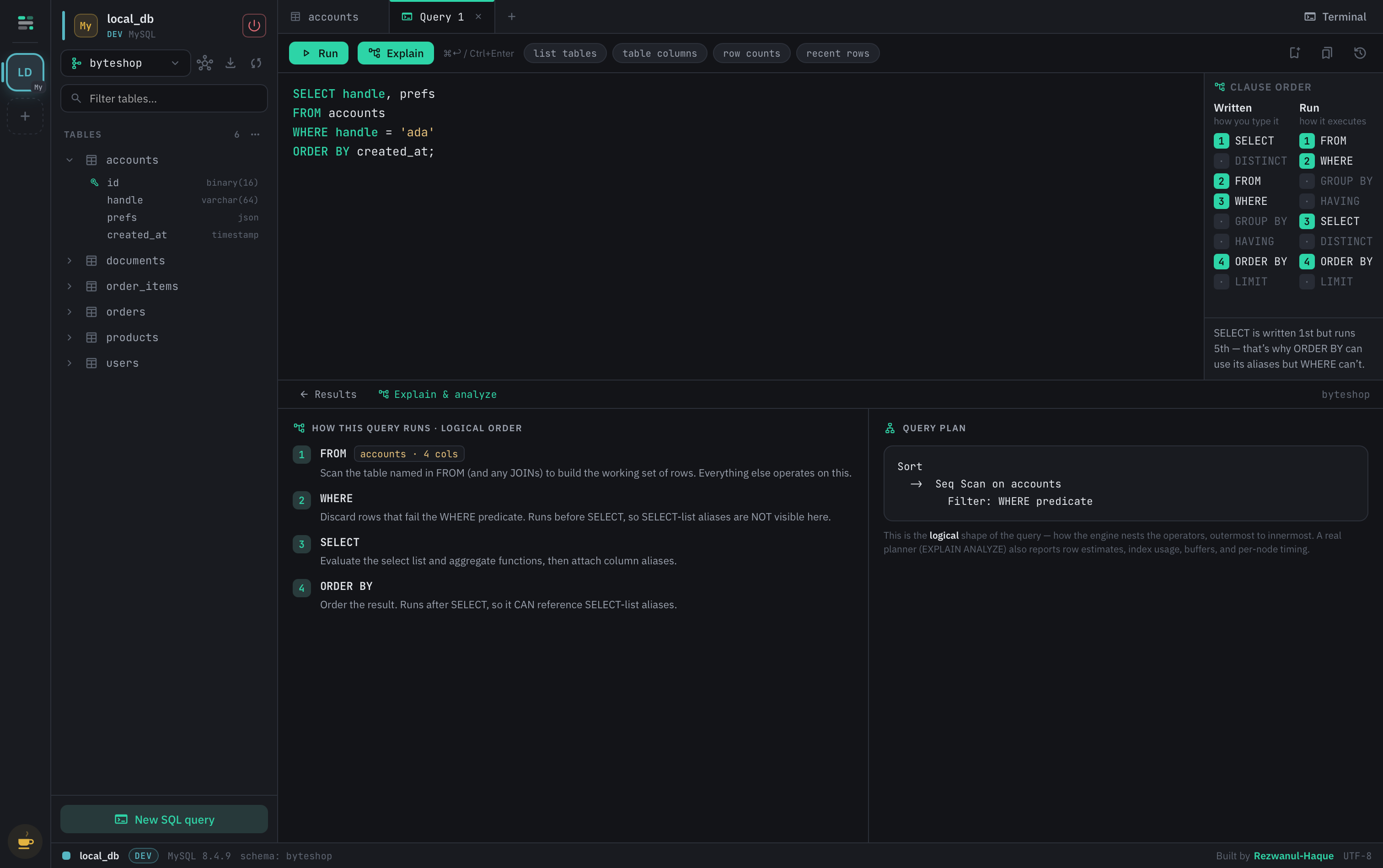This screenshot has width=1383, height=868.
Task: Click the DEV badge in status bar
Action: (x=143, y=856)
